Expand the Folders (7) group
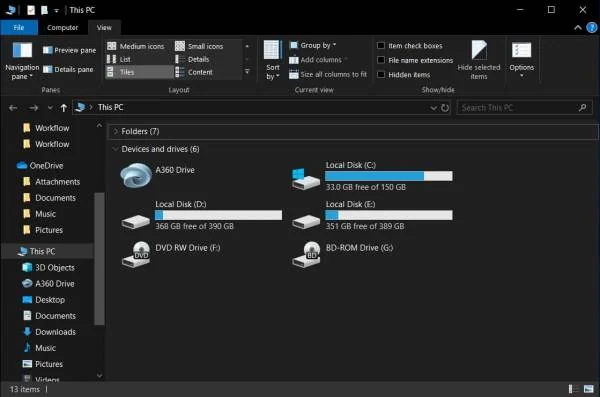Image resolution: width=600 pixels, height=397 pixels. (x=115, y=131)
